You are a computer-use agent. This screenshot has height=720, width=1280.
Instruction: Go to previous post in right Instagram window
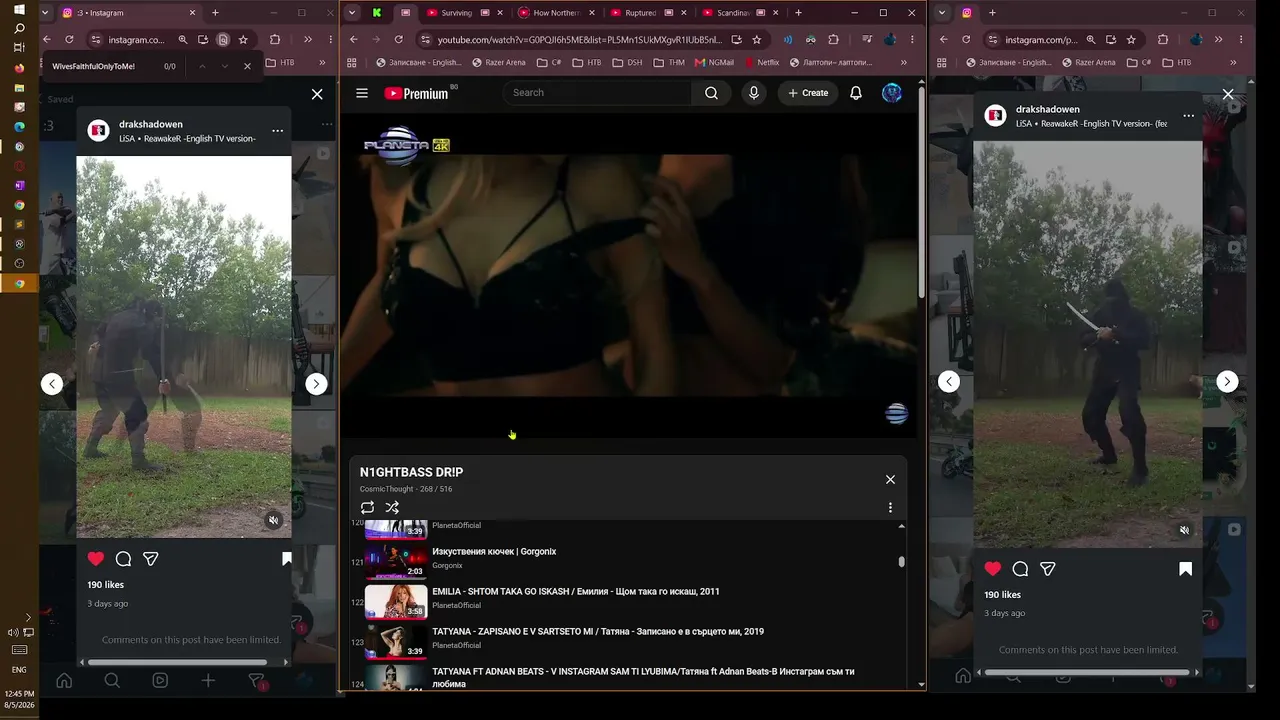949,381
